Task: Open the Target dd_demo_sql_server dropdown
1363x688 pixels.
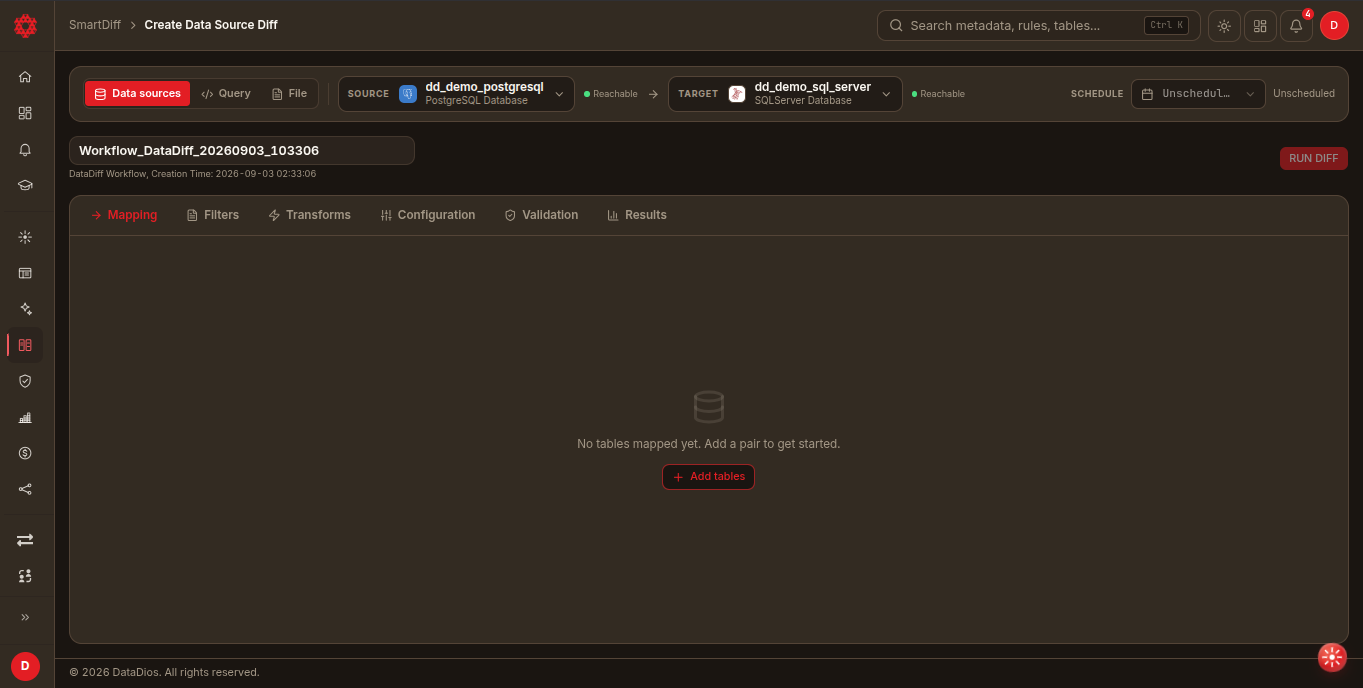Action: (x=785, y=94)
